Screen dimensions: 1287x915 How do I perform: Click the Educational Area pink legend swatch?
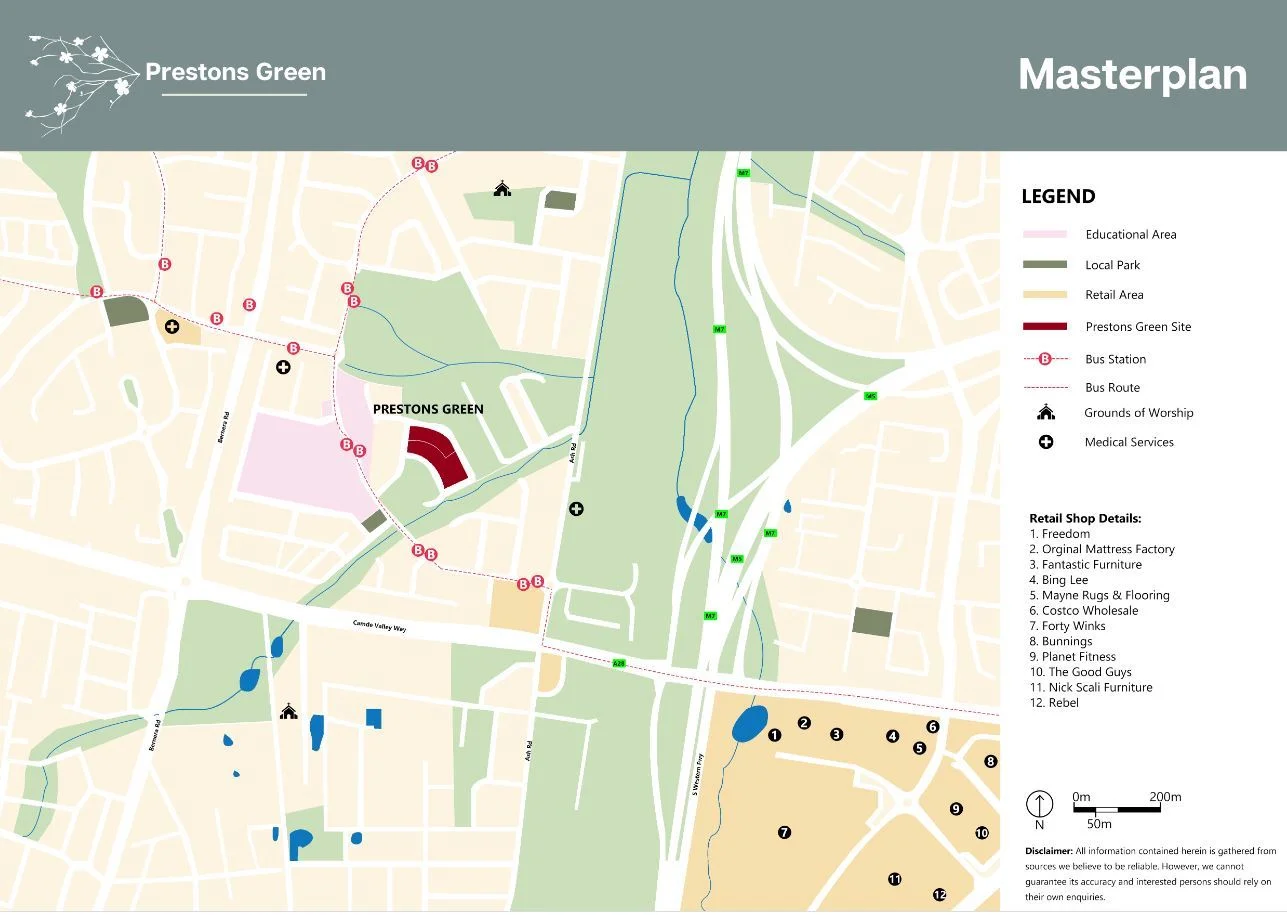1045,234
